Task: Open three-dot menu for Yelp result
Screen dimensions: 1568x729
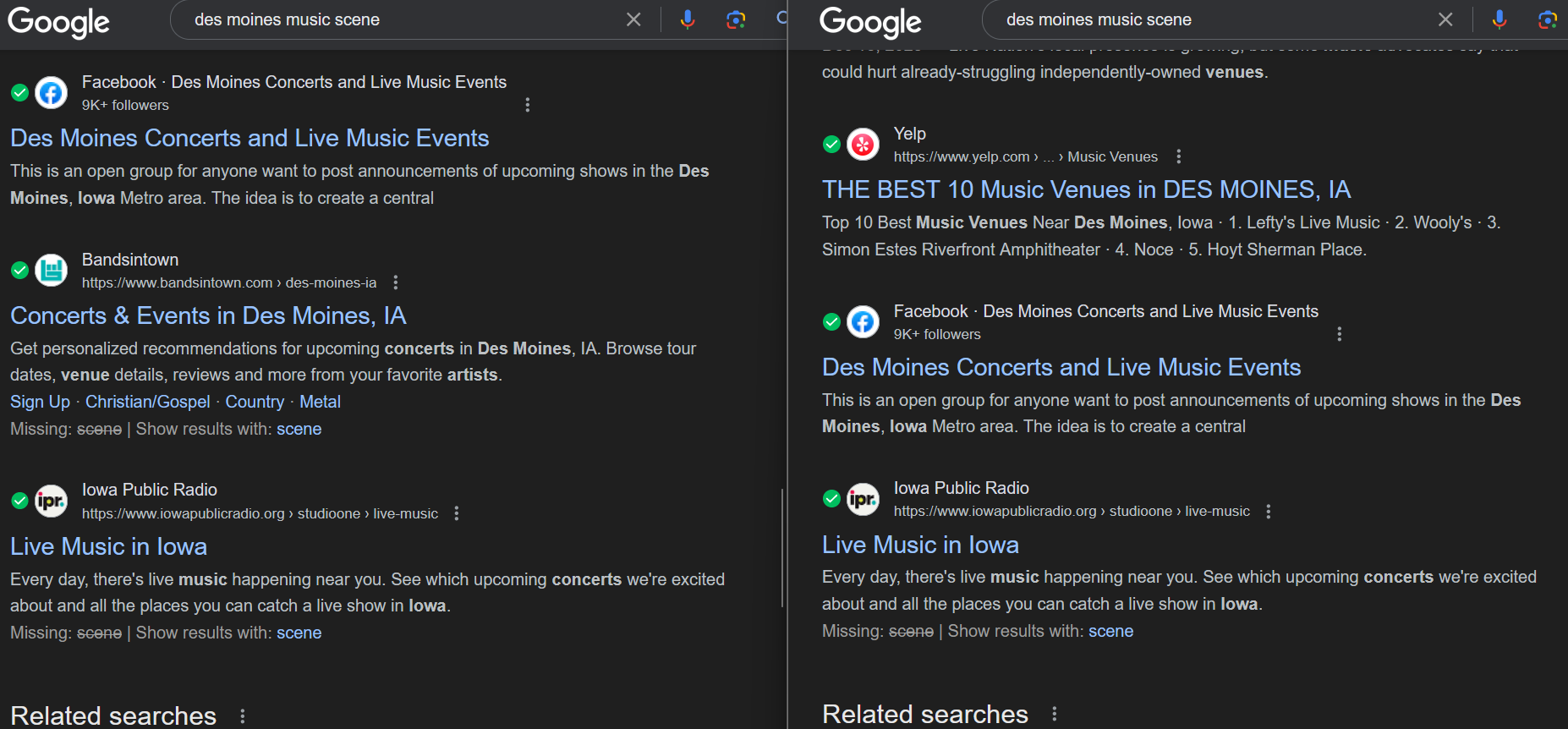Action: click(1178, 156)
